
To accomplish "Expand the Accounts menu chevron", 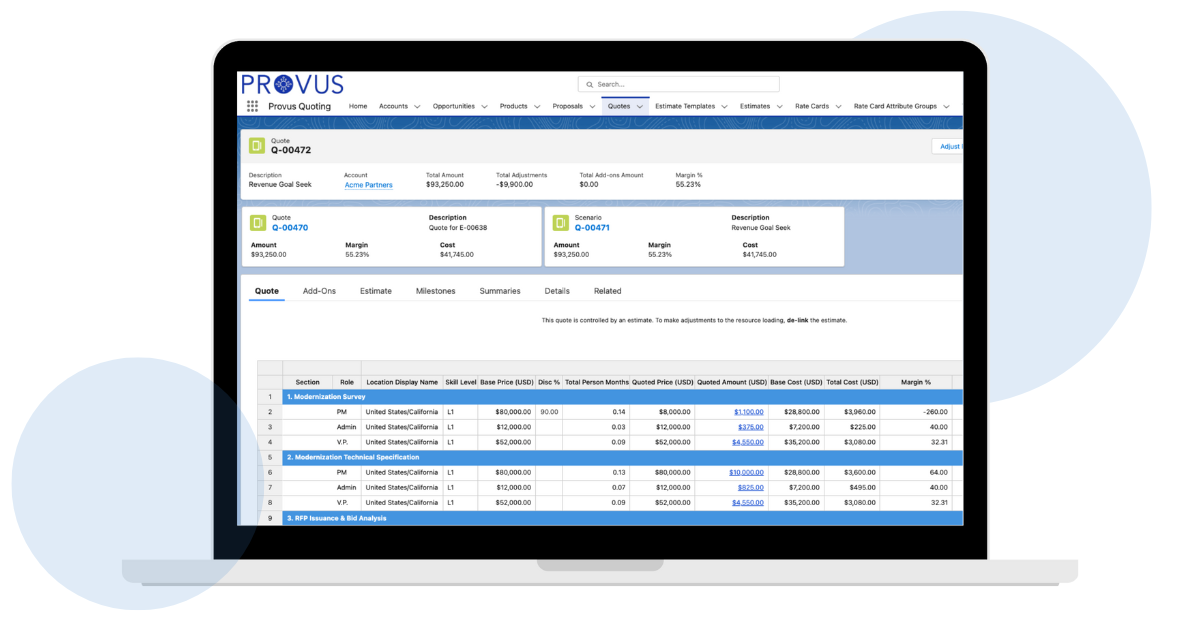I will pos(417,107).
